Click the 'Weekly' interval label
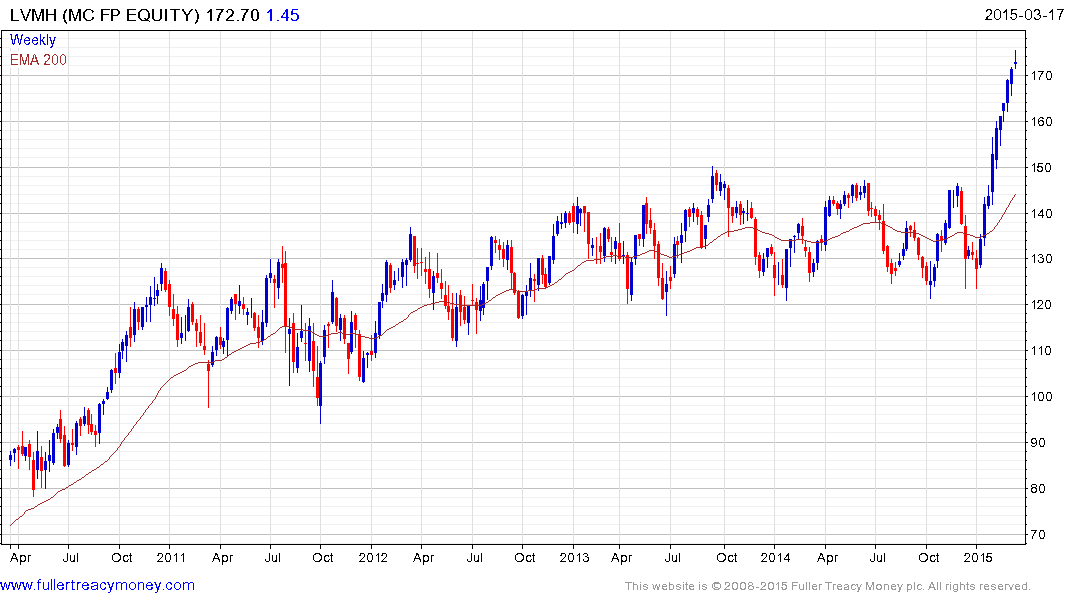 click(33, 40)
